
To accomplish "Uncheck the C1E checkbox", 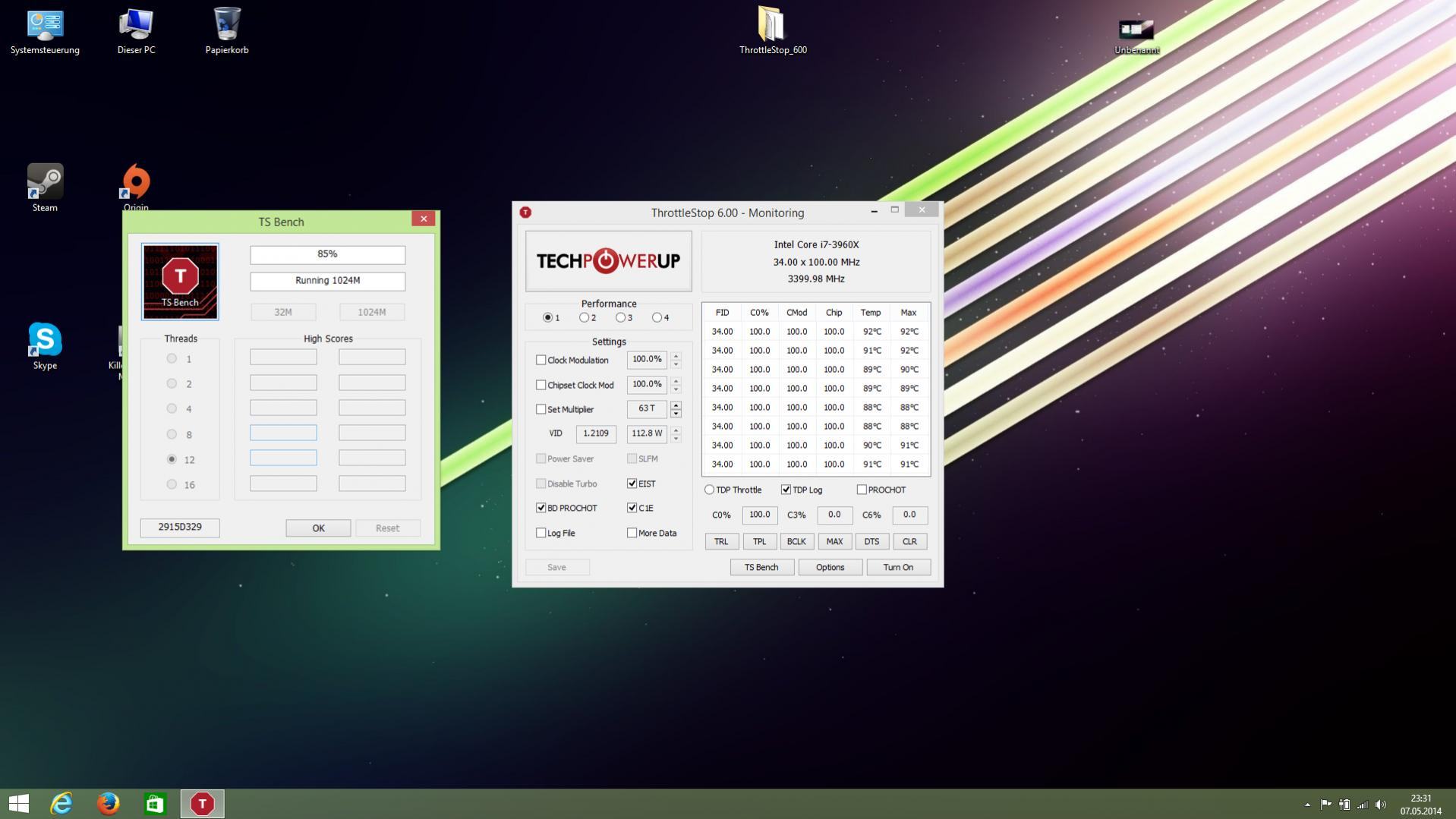I will pos(632,508).
